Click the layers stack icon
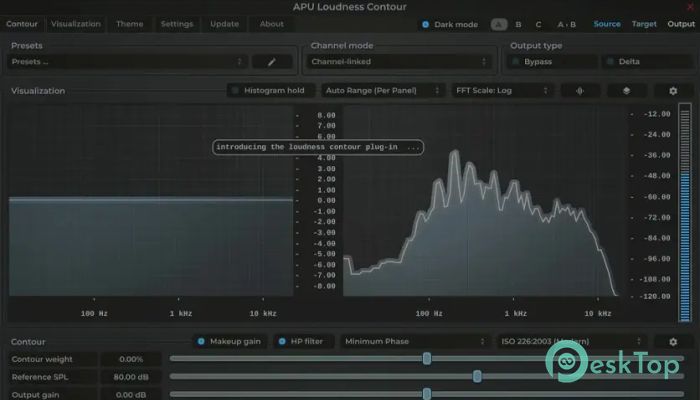The width and height of the screenshot is (700, 400). (626, 91)
